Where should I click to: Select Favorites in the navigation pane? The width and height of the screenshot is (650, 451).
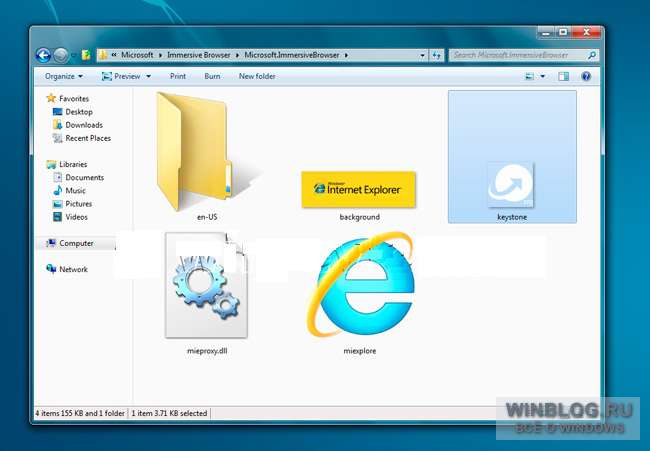point(74,99)
